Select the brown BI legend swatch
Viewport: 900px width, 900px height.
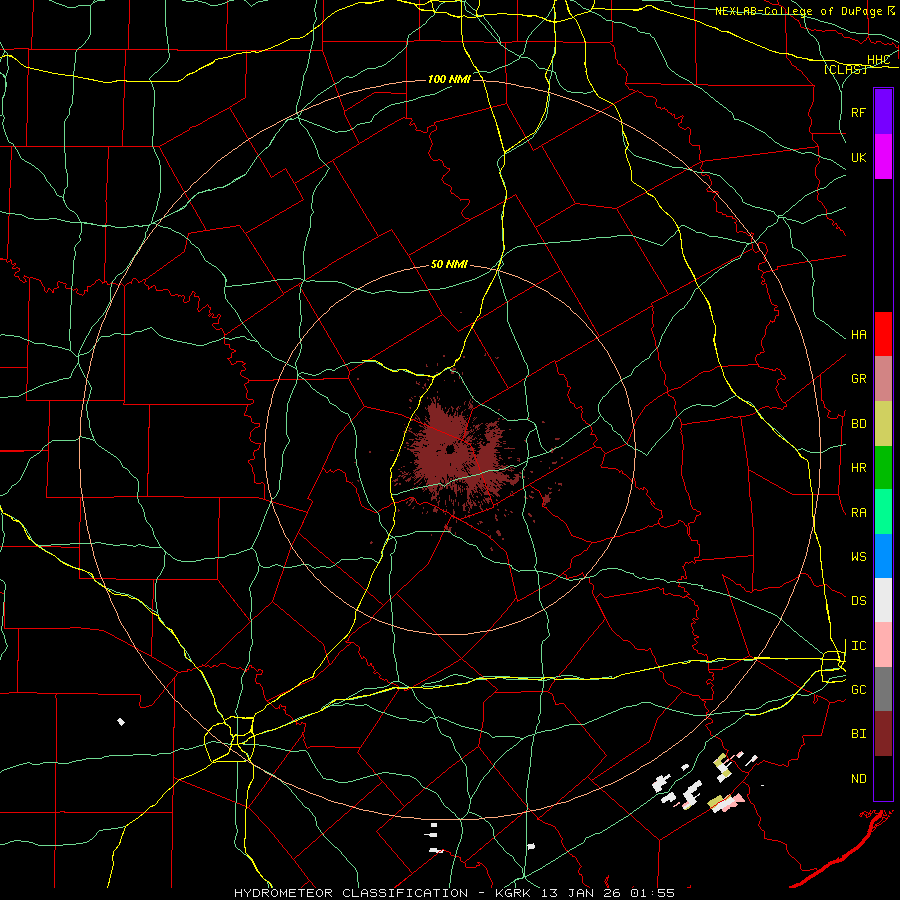(x=883, y=734)
